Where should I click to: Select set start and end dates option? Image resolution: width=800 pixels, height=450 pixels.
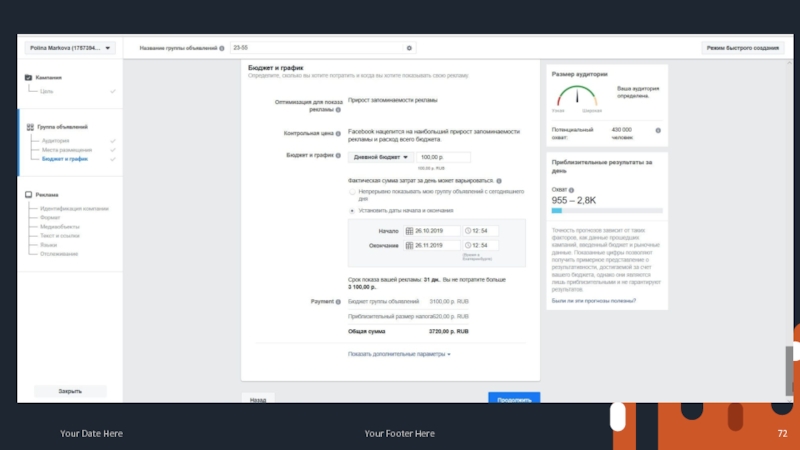click(351, 211)
